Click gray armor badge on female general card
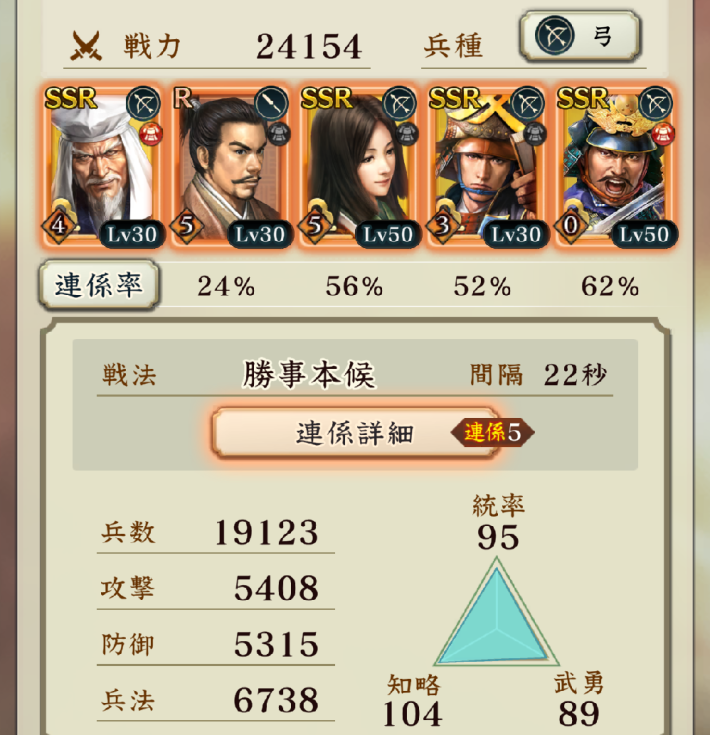Screen dimensions: 710x735 coord(406,134)
